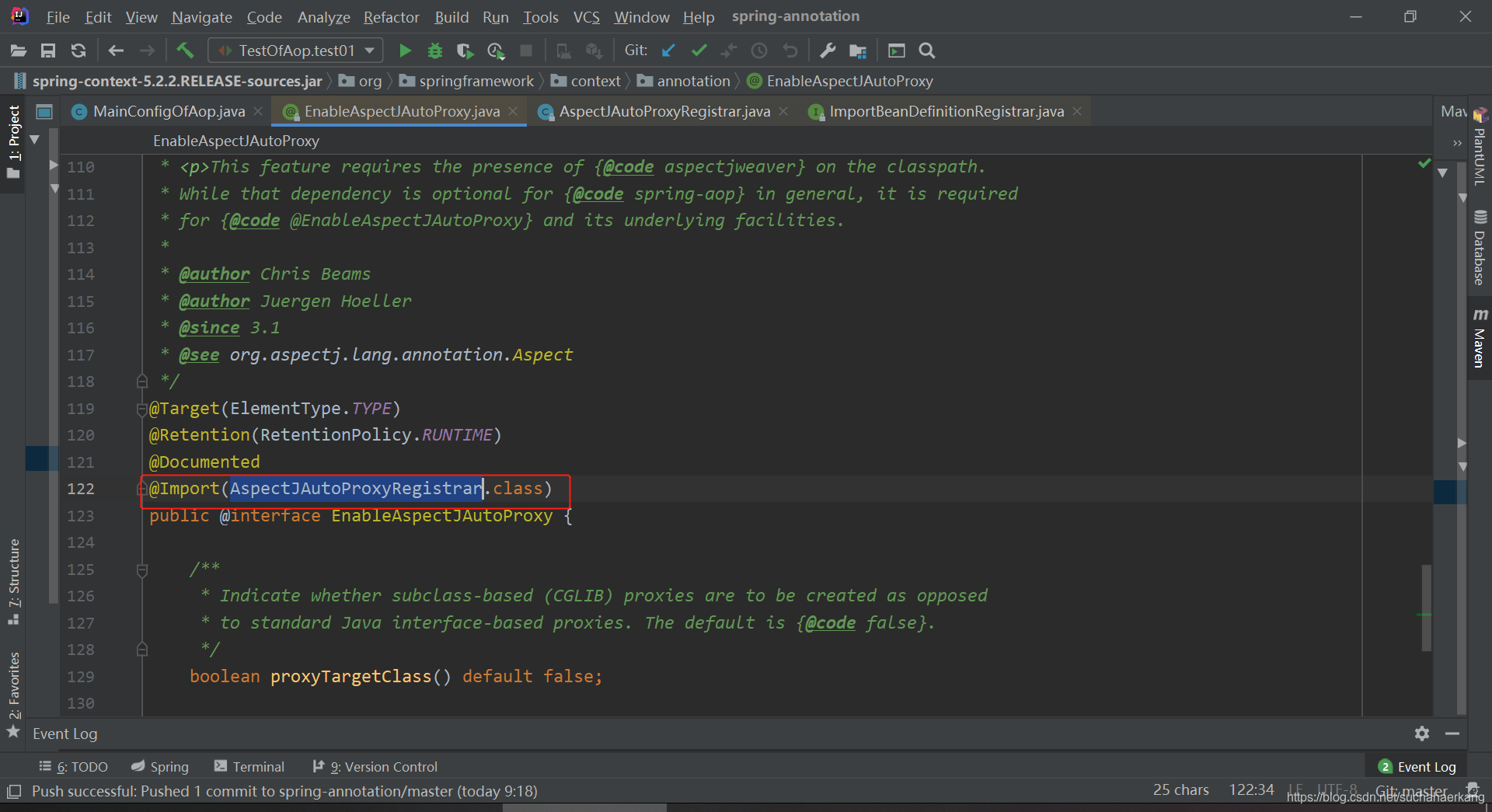Click spring-context jar breadcrumb
The height and width of the screenshot is (812, 1492).
click(168, 81)
